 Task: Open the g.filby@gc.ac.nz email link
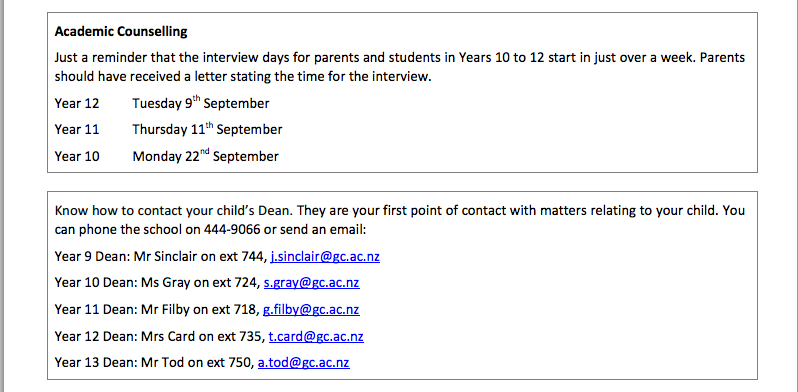pos(311,310)
